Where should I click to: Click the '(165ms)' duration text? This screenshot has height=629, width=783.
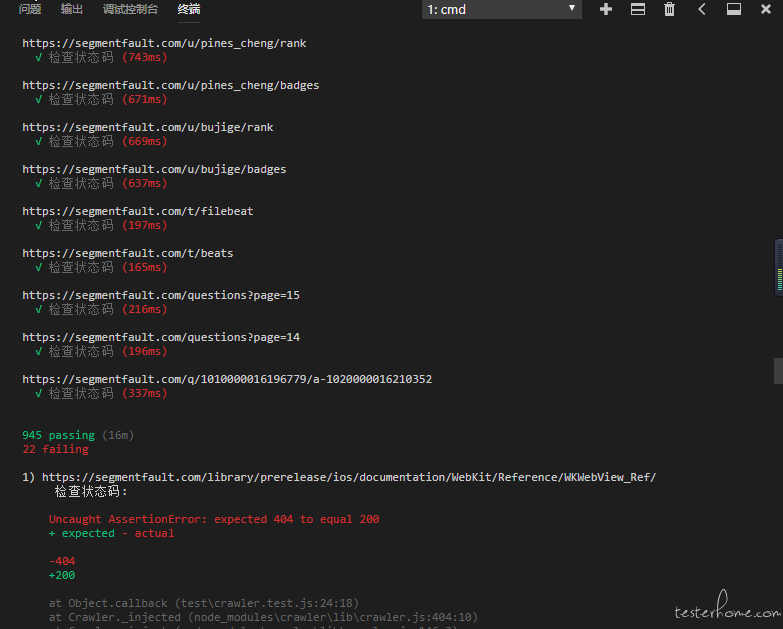point(144,267)
